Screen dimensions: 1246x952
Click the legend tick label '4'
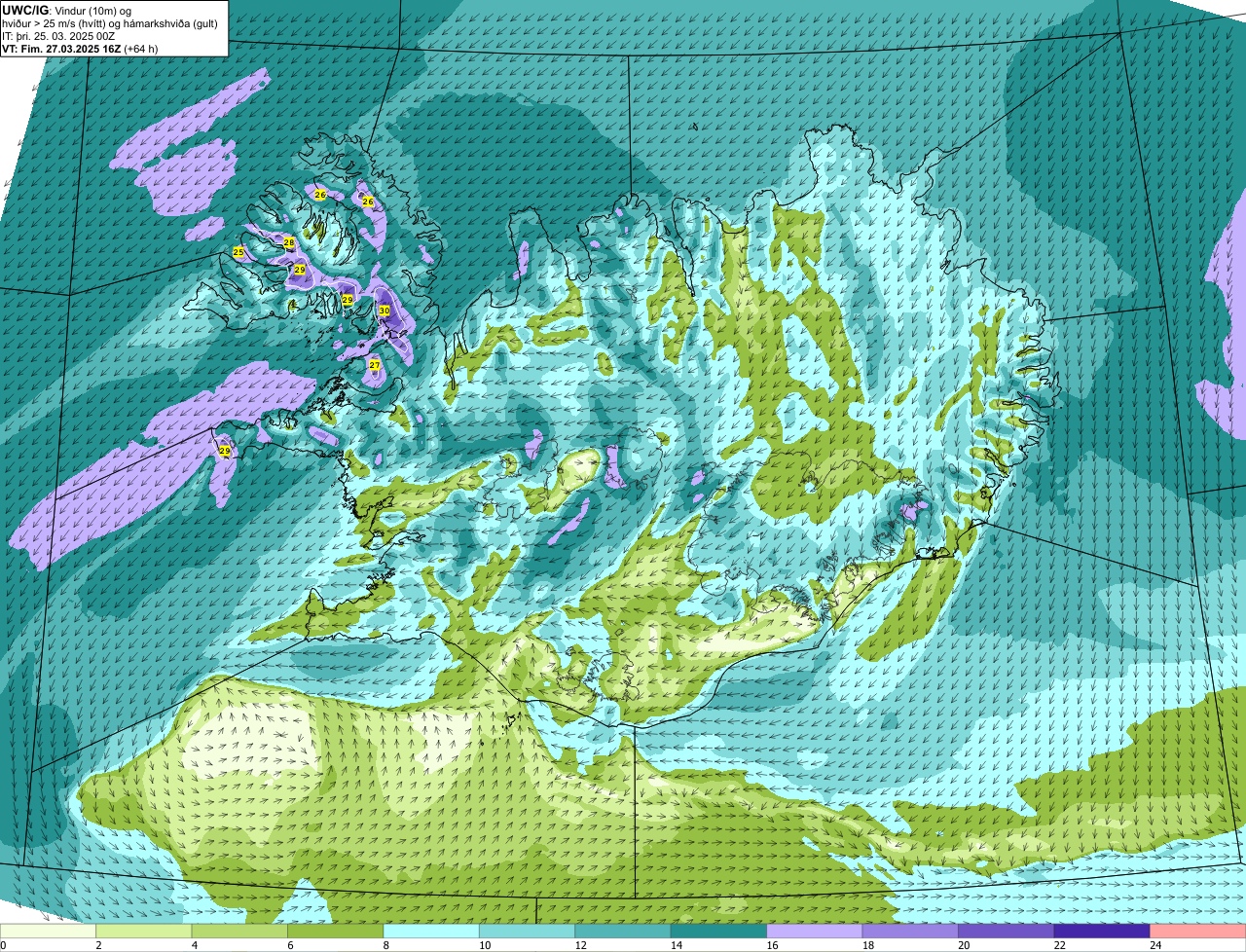click(x=194, y=945)
